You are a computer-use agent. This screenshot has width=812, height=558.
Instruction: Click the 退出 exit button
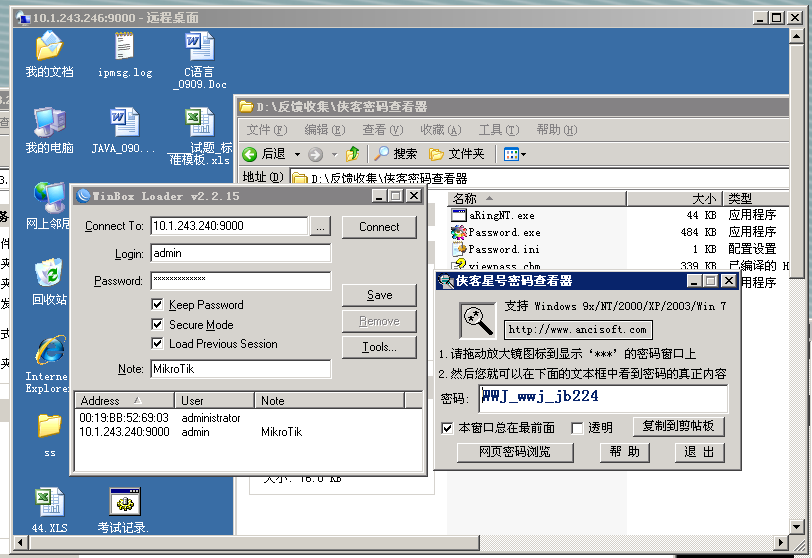coord(700,451)
